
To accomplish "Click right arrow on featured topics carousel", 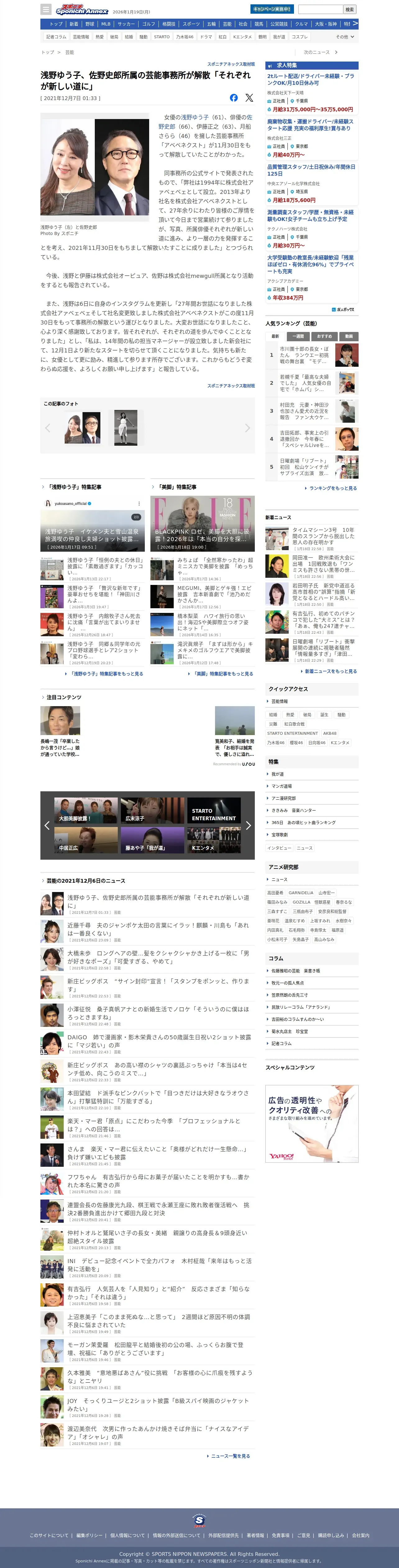I will pos(248,825).
